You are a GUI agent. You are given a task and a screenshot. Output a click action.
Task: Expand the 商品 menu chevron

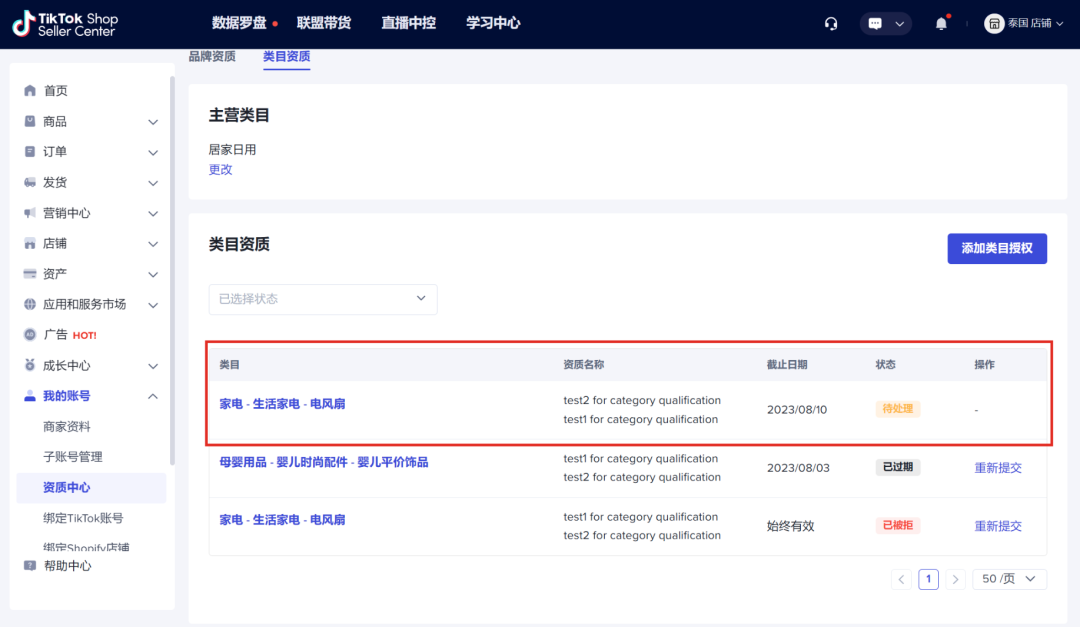(153, 122)
